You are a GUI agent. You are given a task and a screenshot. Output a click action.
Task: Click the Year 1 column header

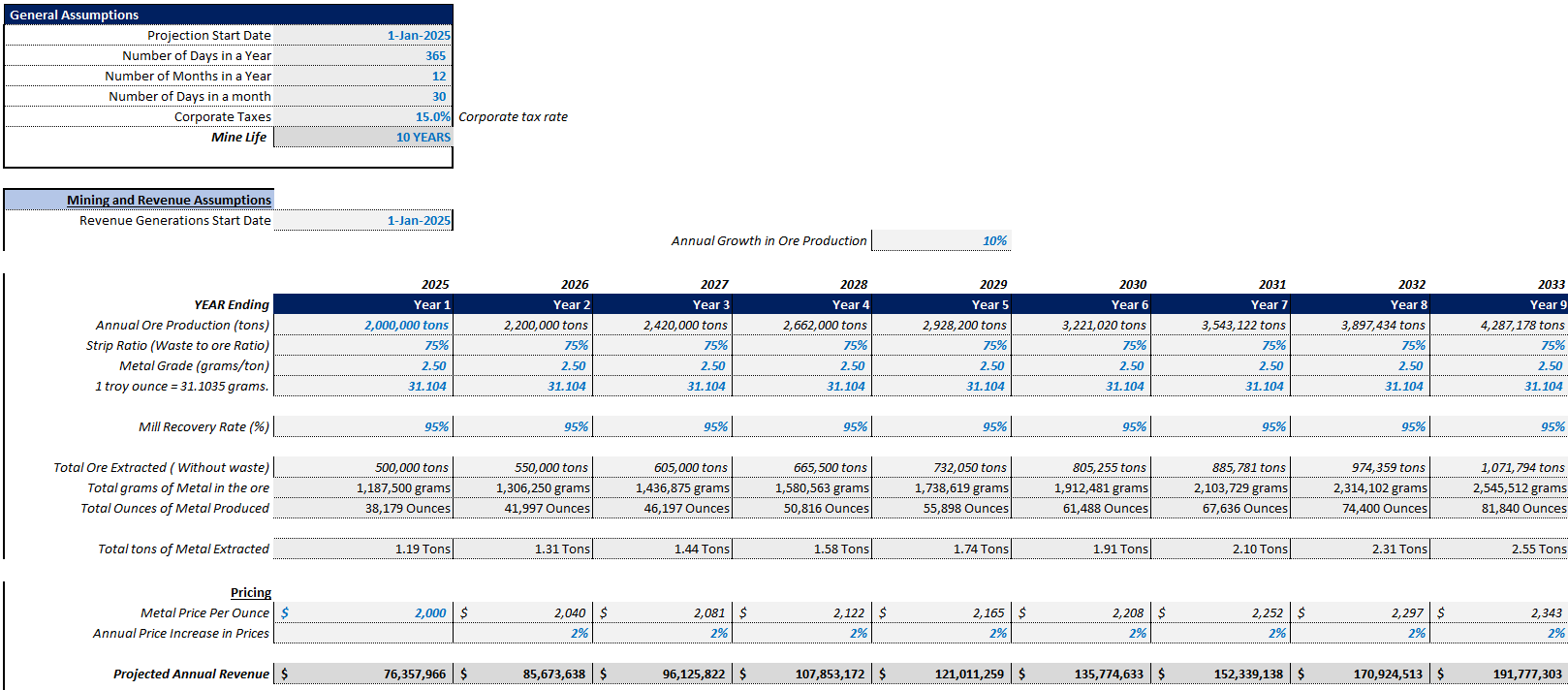coord(363,304)
